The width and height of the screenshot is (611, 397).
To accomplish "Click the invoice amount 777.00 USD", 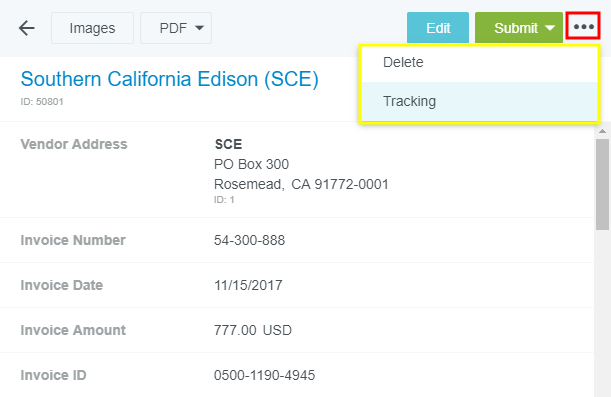I will pos(253,330).
